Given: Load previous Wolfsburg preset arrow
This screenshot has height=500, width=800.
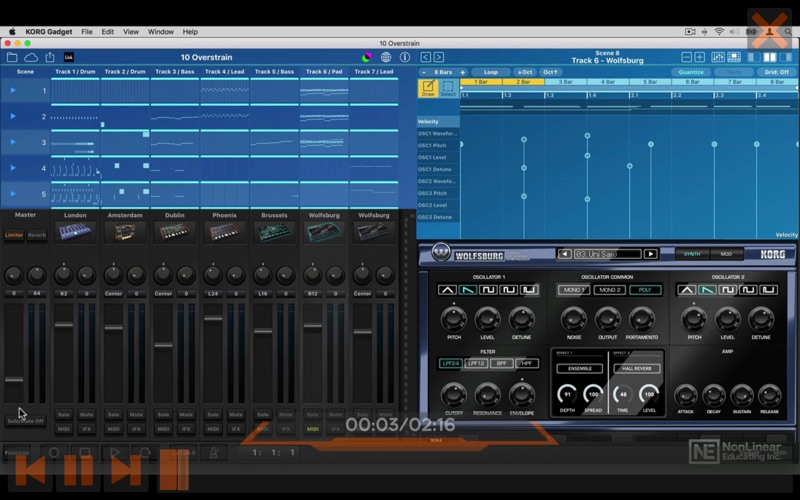Looking at the screenshot, I should [x=564, y=254].
